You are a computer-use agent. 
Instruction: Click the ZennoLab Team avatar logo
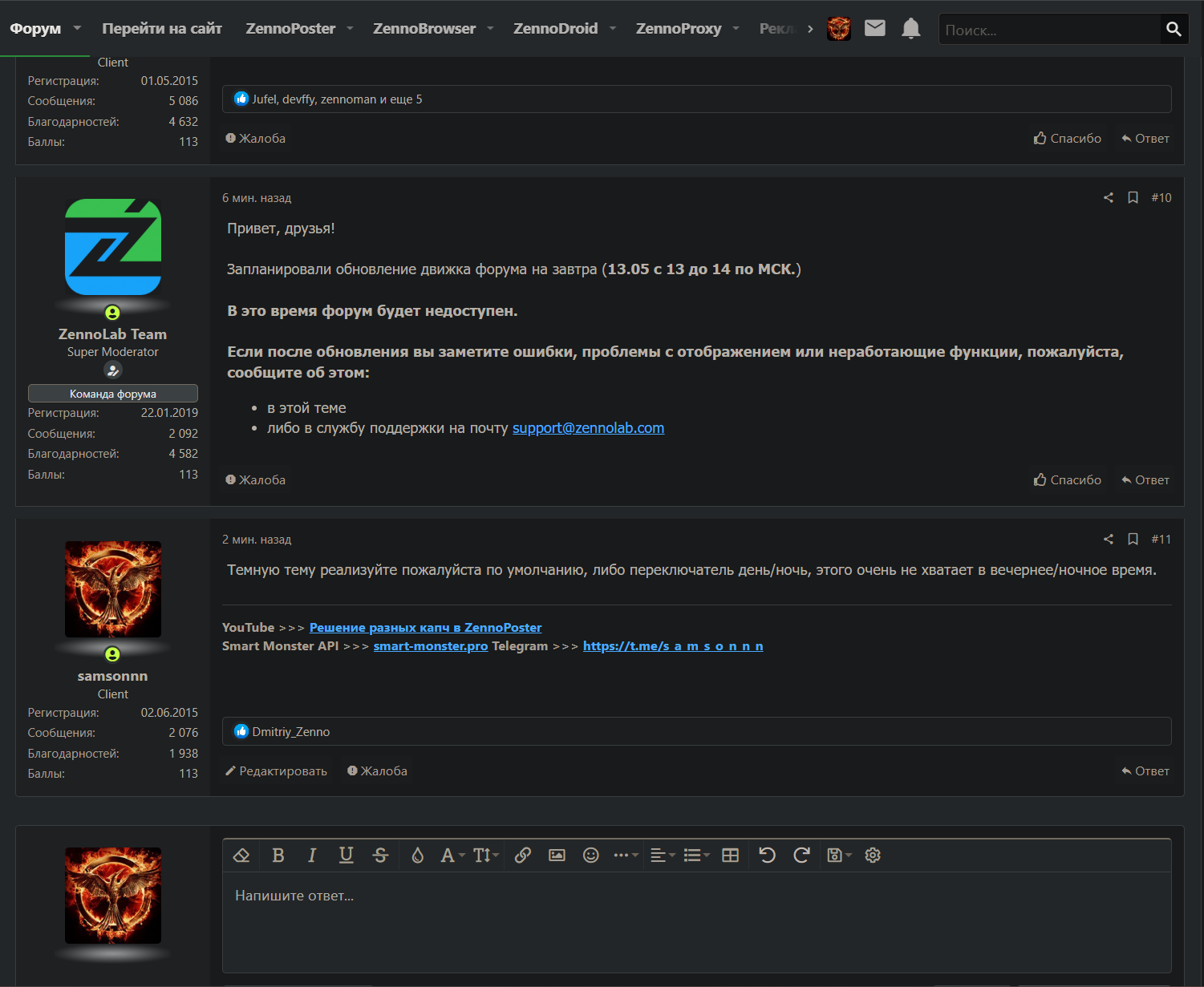[113, 247]
